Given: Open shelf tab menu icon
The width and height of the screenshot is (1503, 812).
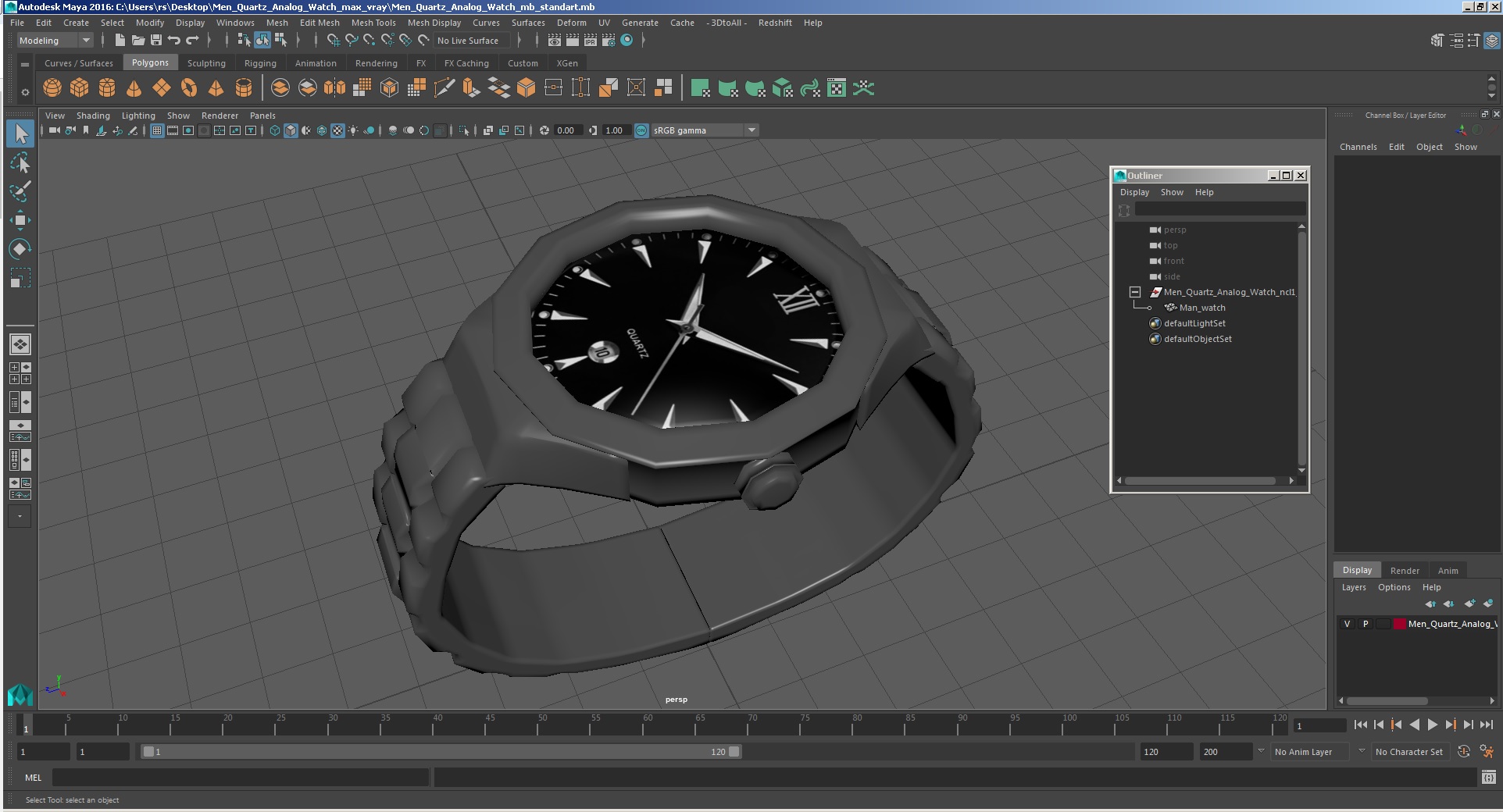Looking at the screenshot, I should tap(25, 64).
